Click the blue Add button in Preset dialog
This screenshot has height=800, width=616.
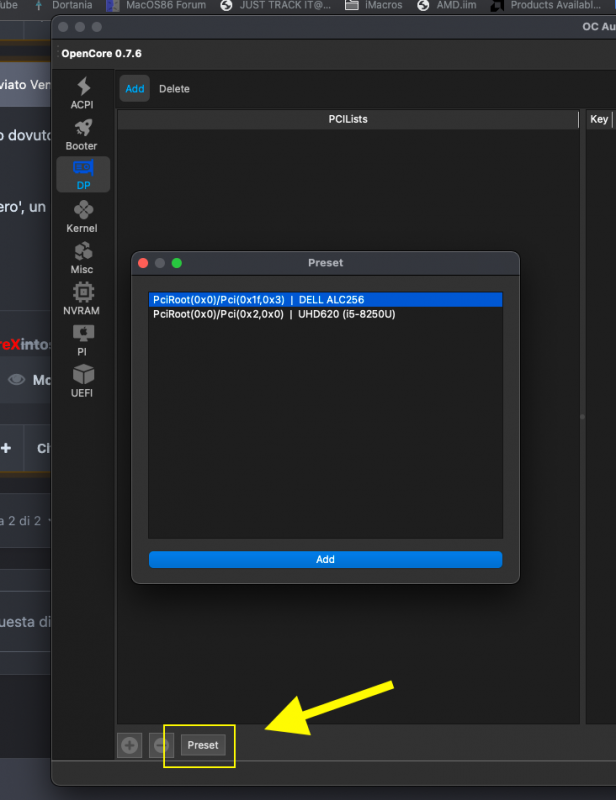click(x=325, y=559)
